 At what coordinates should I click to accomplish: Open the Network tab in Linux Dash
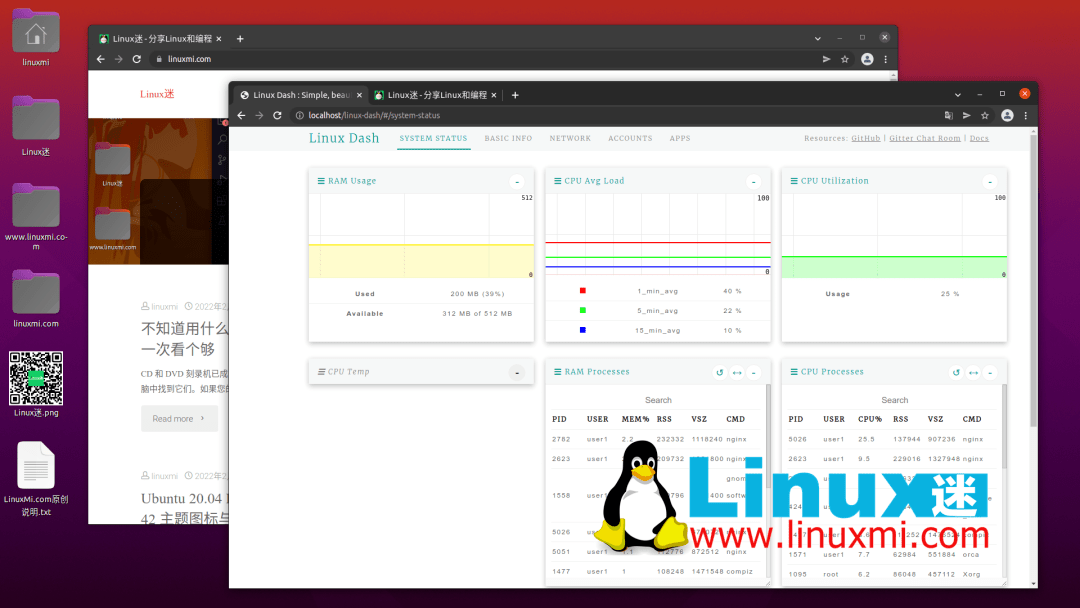click(570, 138)
